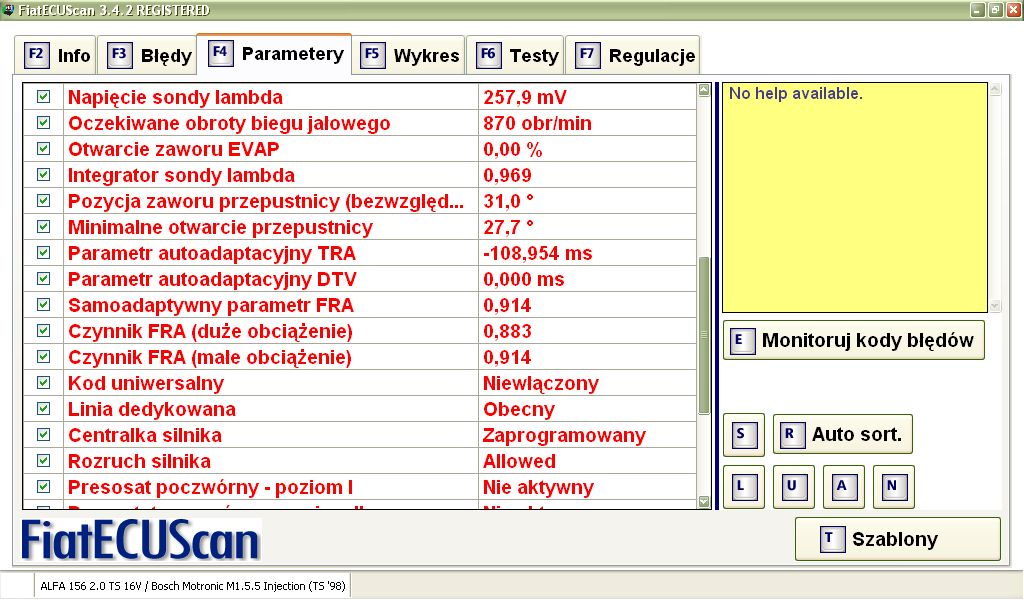Click the A key button
The height and width of the screenshot is (600, 1024).
[844, 486]
